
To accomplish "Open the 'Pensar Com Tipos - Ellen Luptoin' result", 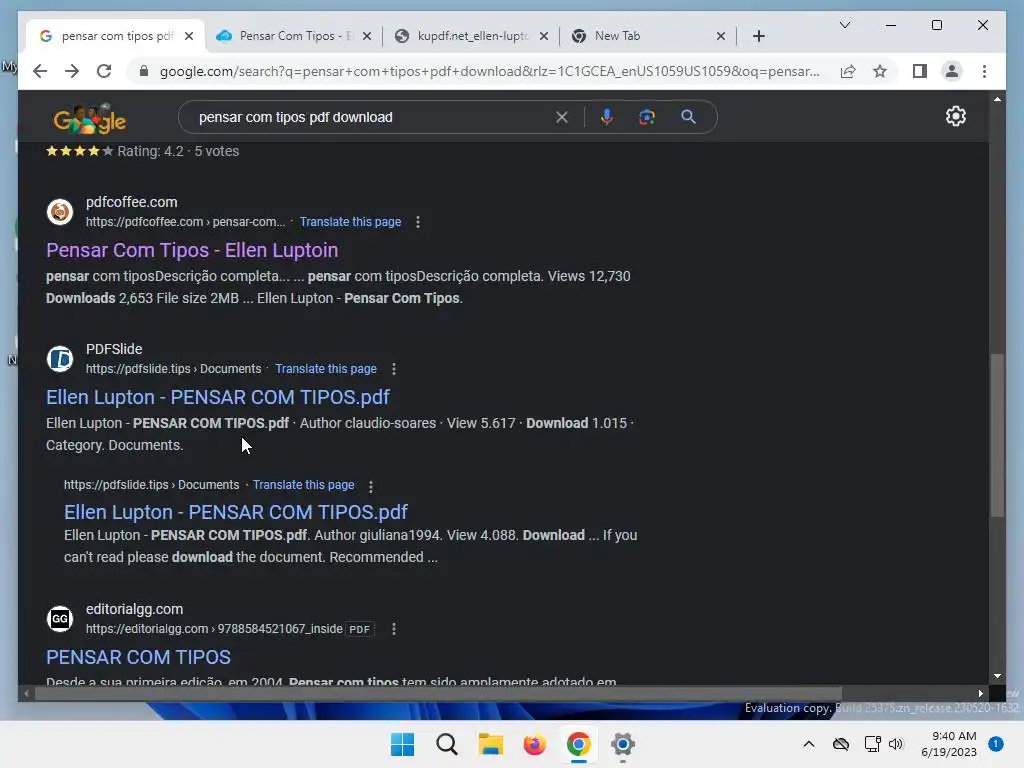I will (x=192, y=250).
